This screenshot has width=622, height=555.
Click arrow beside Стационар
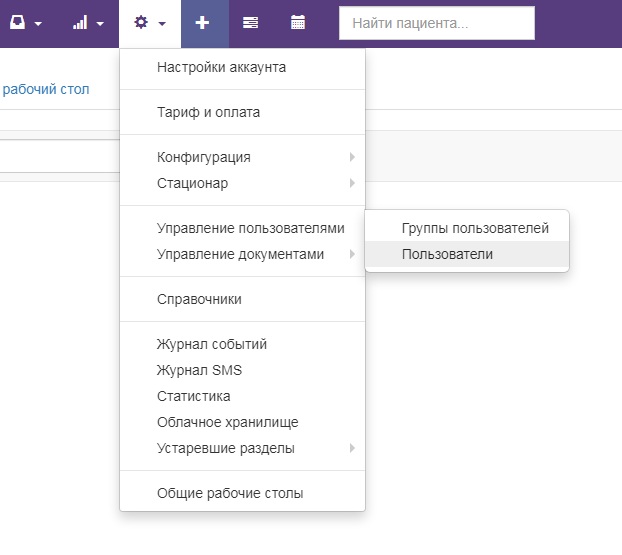tap(352, 183)
